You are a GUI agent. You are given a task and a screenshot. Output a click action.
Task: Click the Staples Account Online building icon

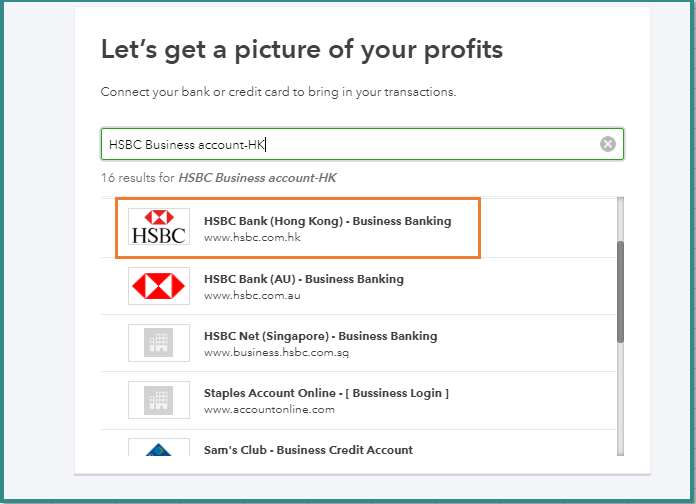[159, 400]
